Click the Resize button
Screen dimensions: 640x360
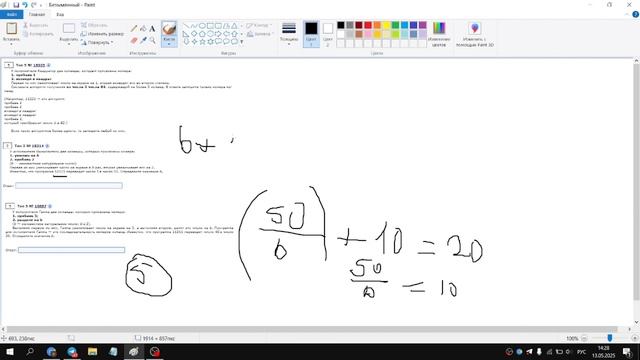pyautogui.click(x=102, y=34)
